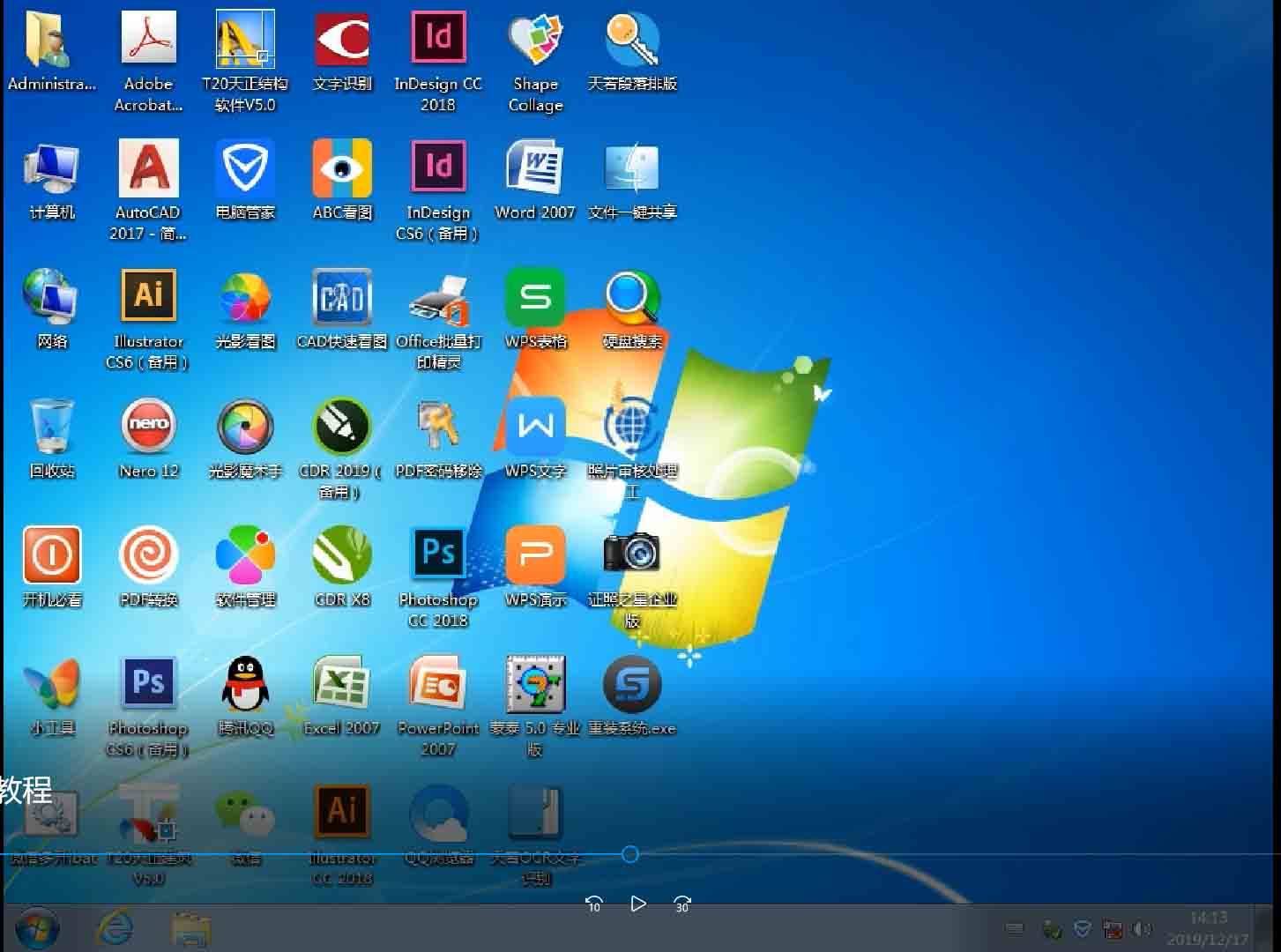The width and height of the screenshot is (1281, 952).
Task: Click the 计算机 desktop icon
Action: point(51,168)
